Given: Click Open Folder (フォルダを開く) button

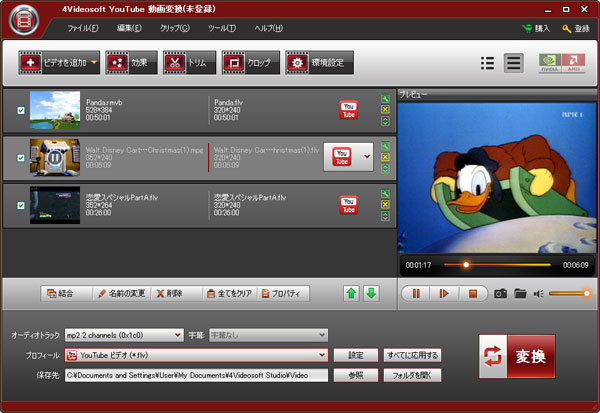Looking at the screenshot, I should click(412, 375).
